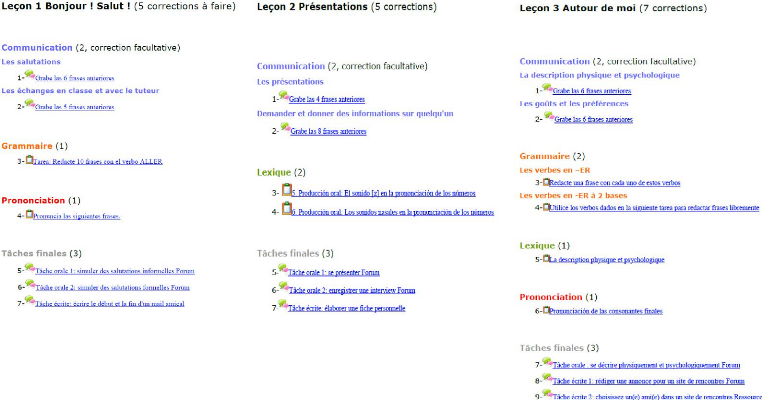
Task: Open Tâche orale 2: enregistrer une interview Forum
Action: [x=352, y=291]
